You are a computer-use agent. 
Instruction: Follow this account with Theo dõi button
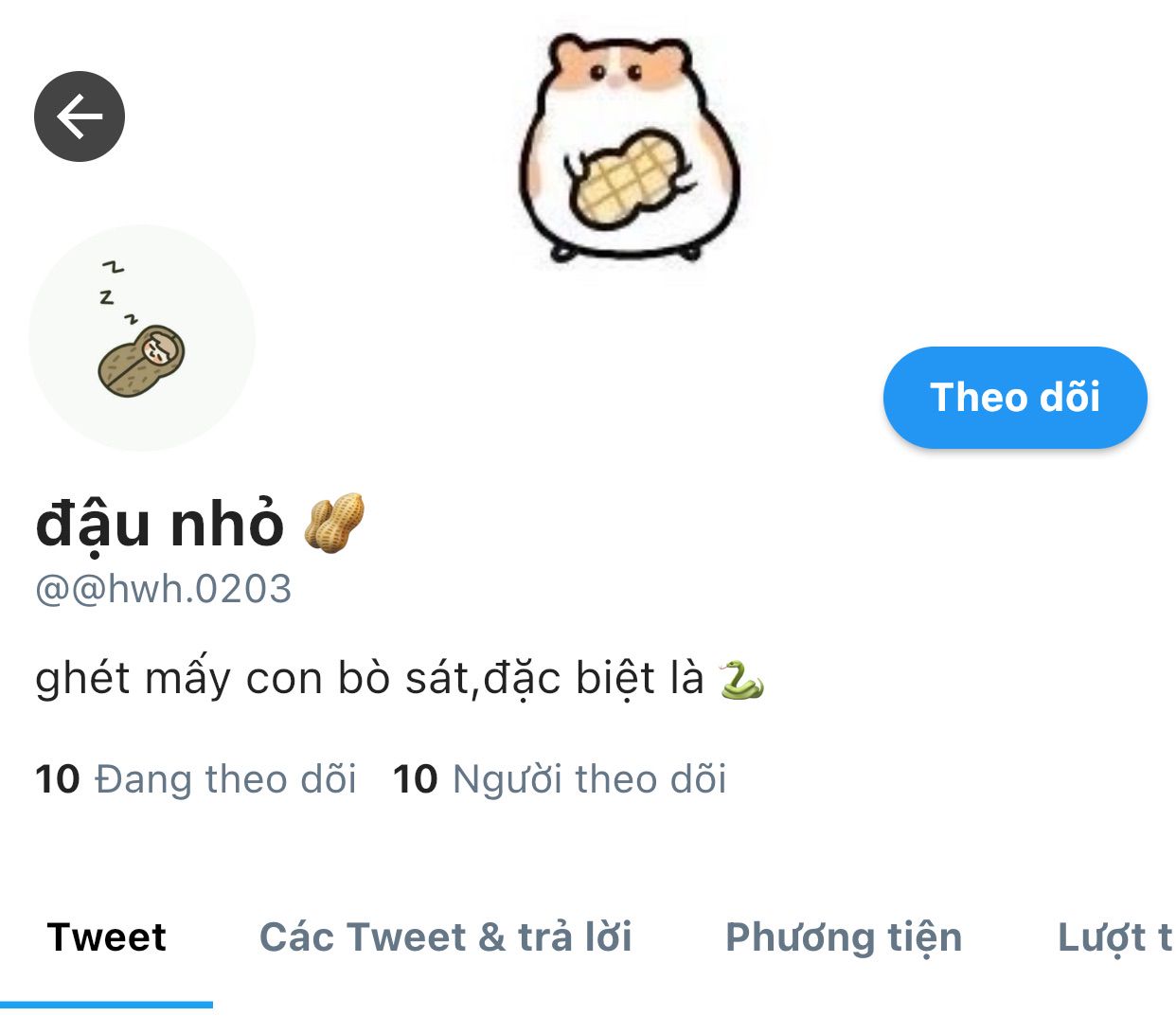click(1015, 398)
